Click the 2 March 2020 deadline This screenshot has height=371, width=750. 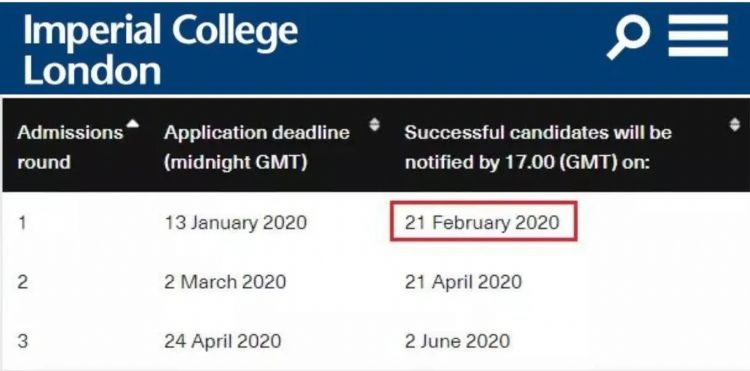225,282
